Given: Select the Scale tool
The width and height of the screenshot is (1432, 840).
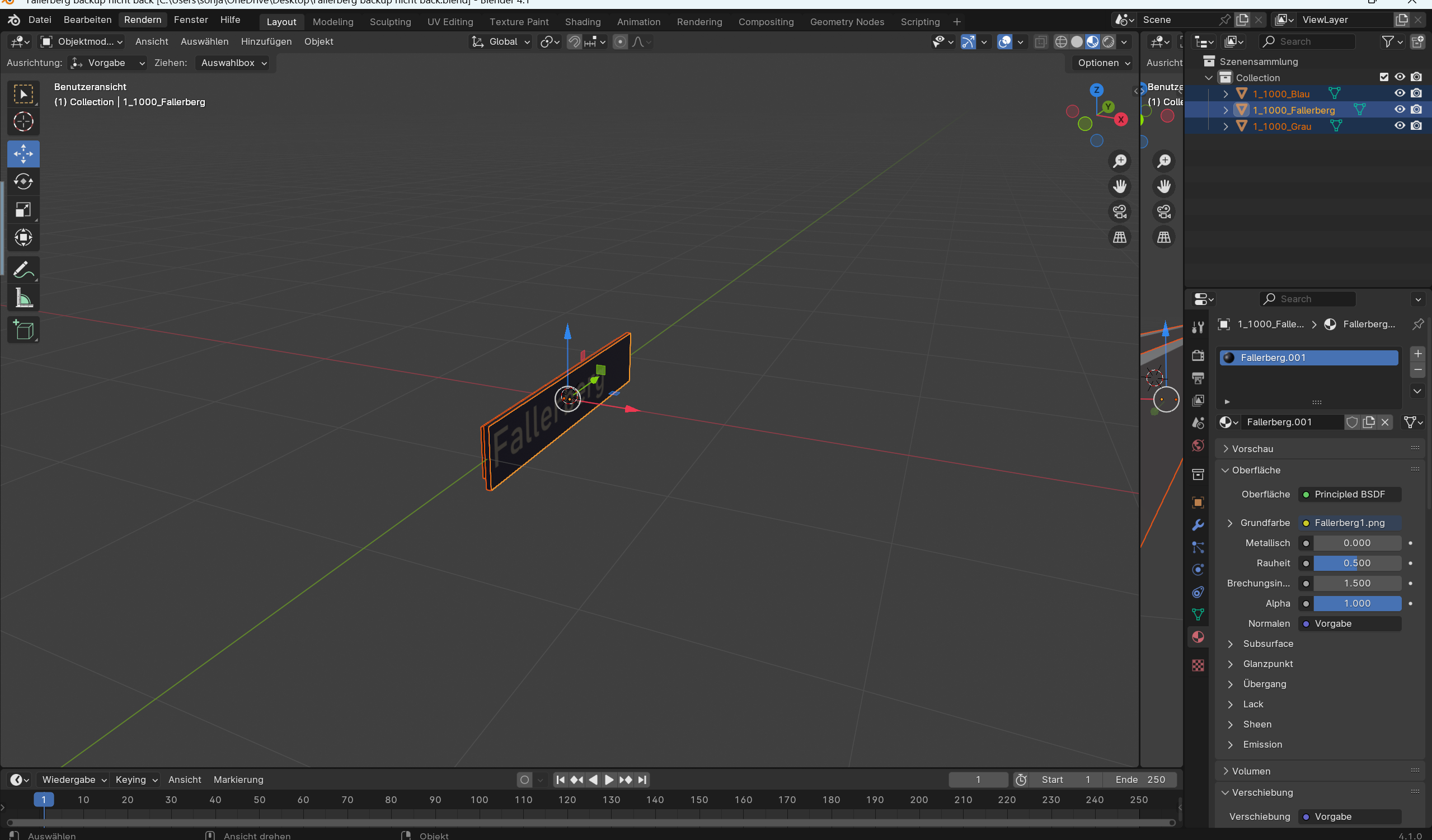Looking at the screenshot, I should tap(24, 210).
